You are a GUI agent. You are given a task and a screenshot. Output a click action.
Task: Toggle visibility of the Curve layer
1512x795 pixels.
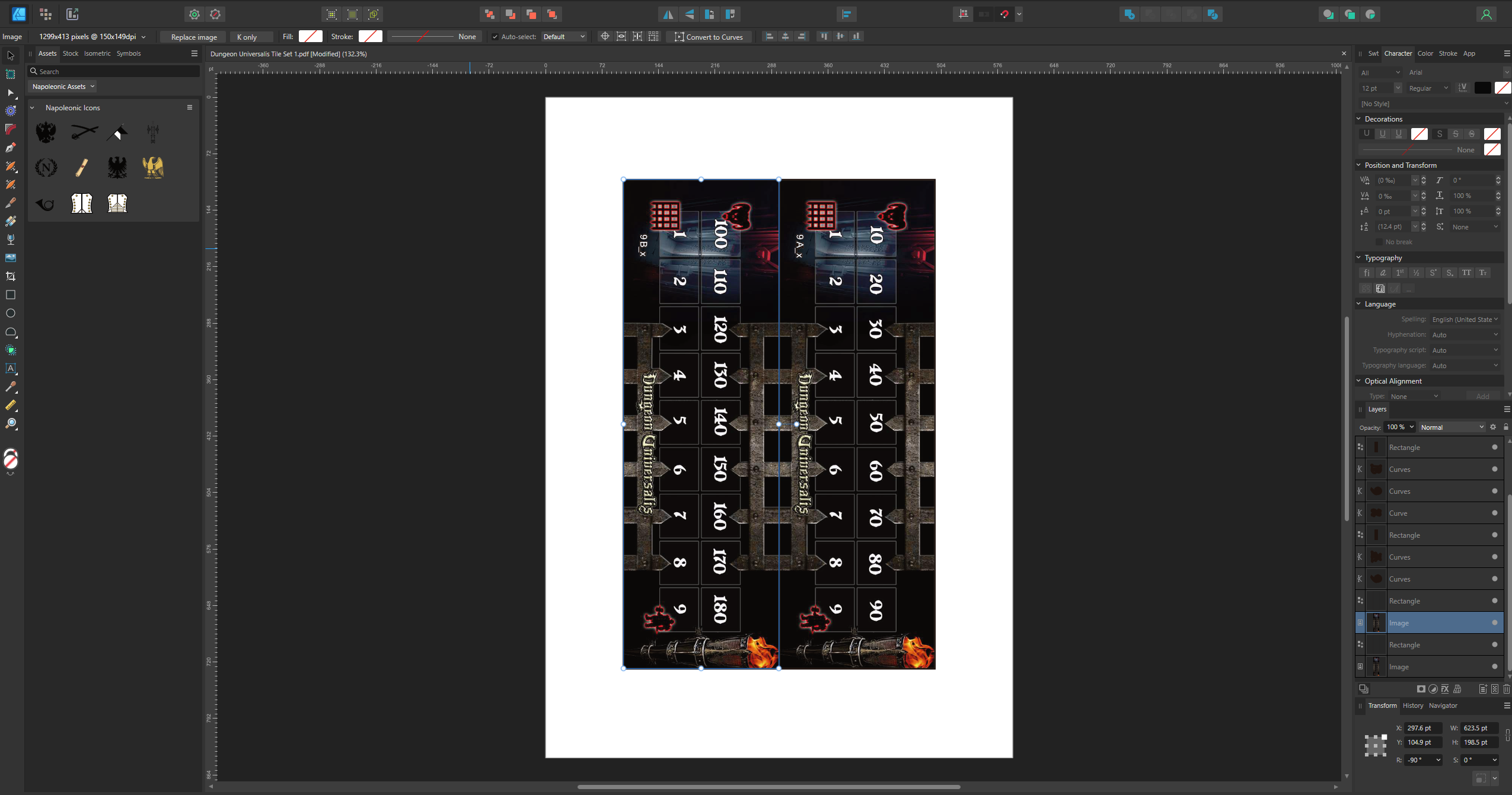tap(1494, 513)
